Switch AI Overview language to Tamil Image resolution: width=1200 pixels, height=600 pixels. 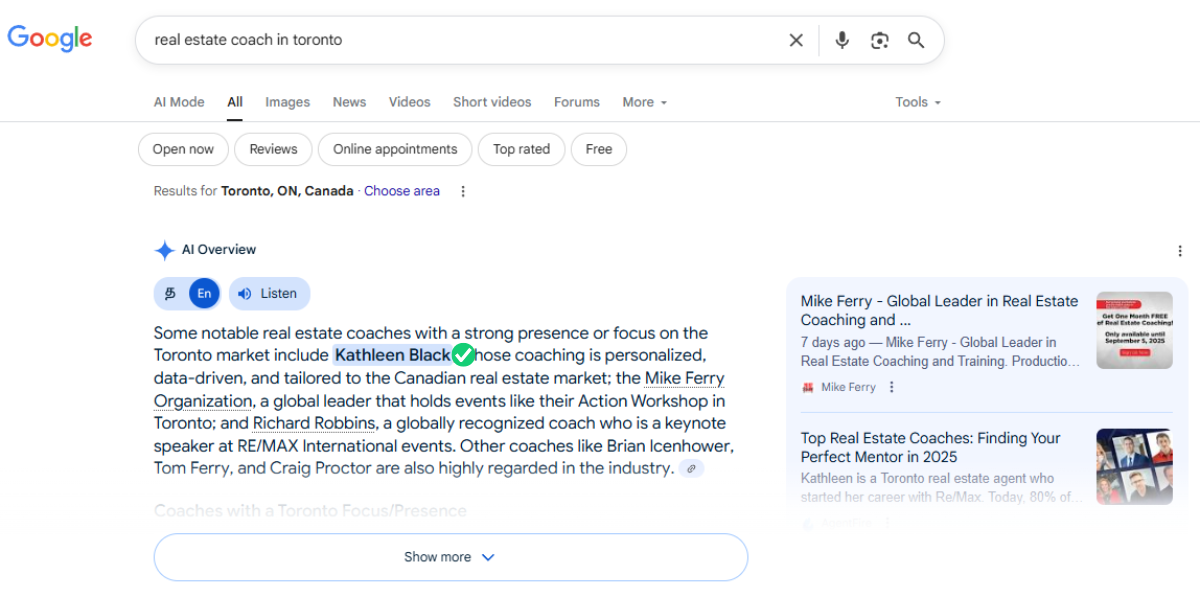coord(171,293)
